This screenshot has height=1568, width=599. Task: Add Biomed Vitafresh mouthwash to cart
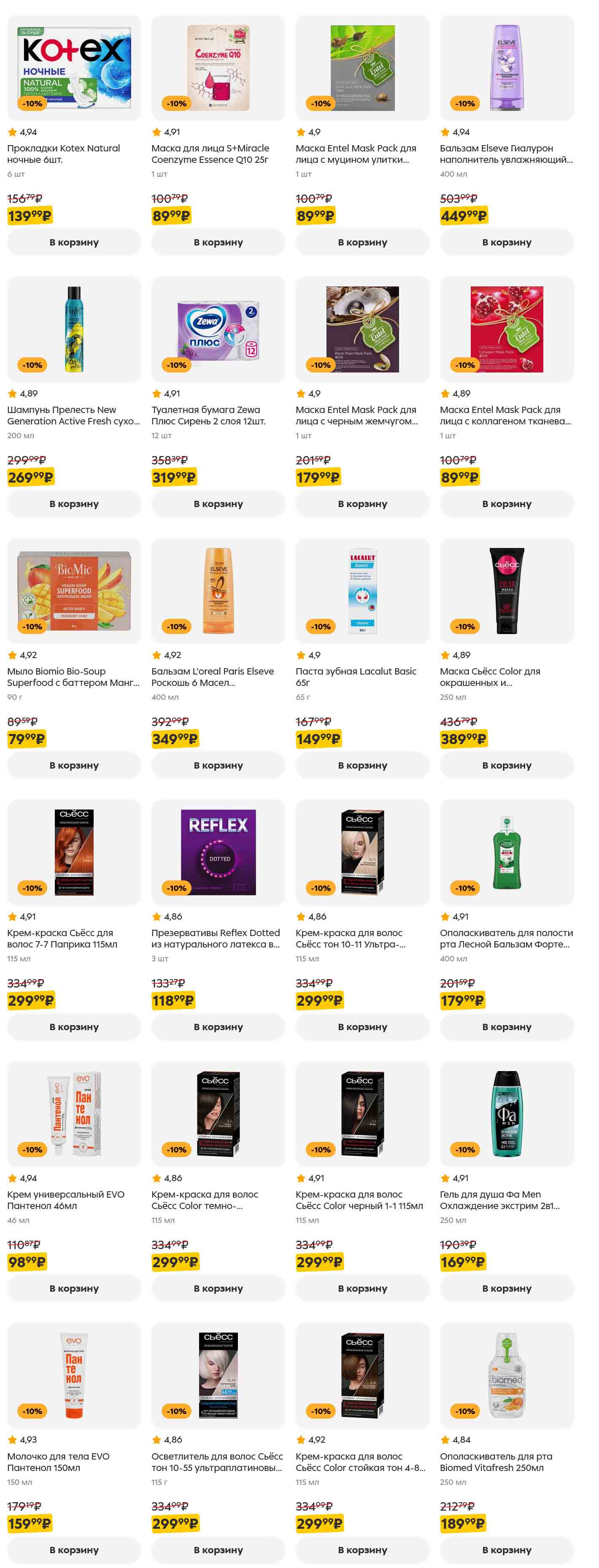(507, 1549)
